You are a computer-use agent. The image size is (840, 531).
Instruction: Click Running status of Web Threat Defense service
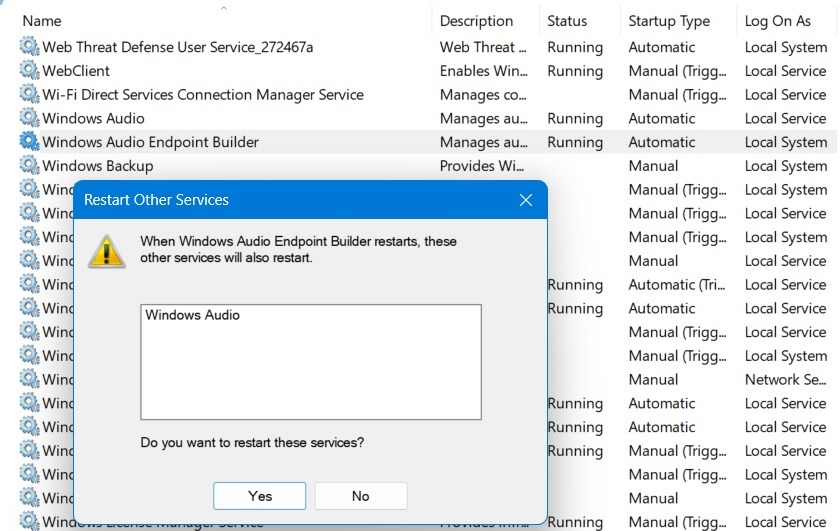point(575,48)
